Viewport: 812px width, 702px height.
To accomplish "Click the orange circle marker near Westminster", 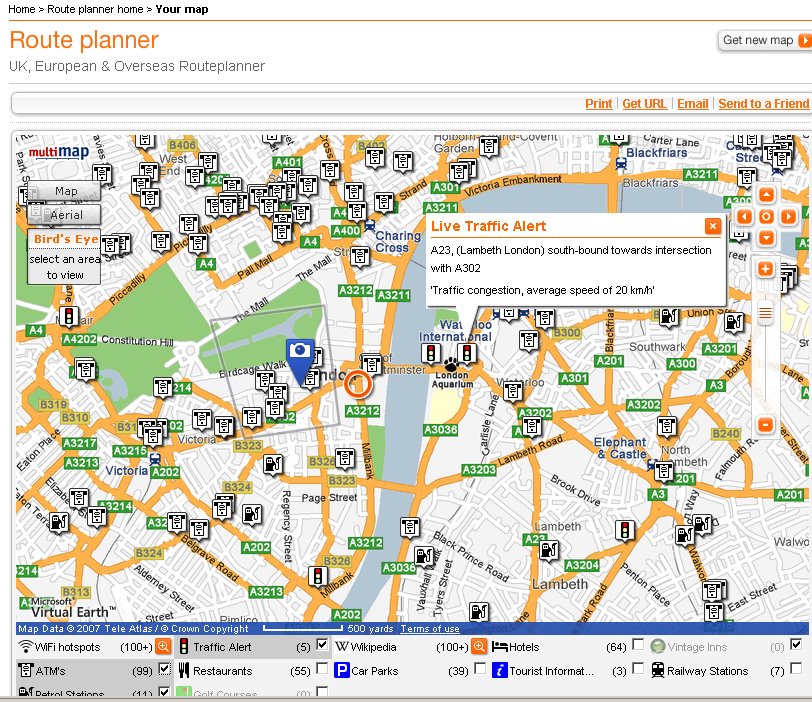I will [357, 384].
